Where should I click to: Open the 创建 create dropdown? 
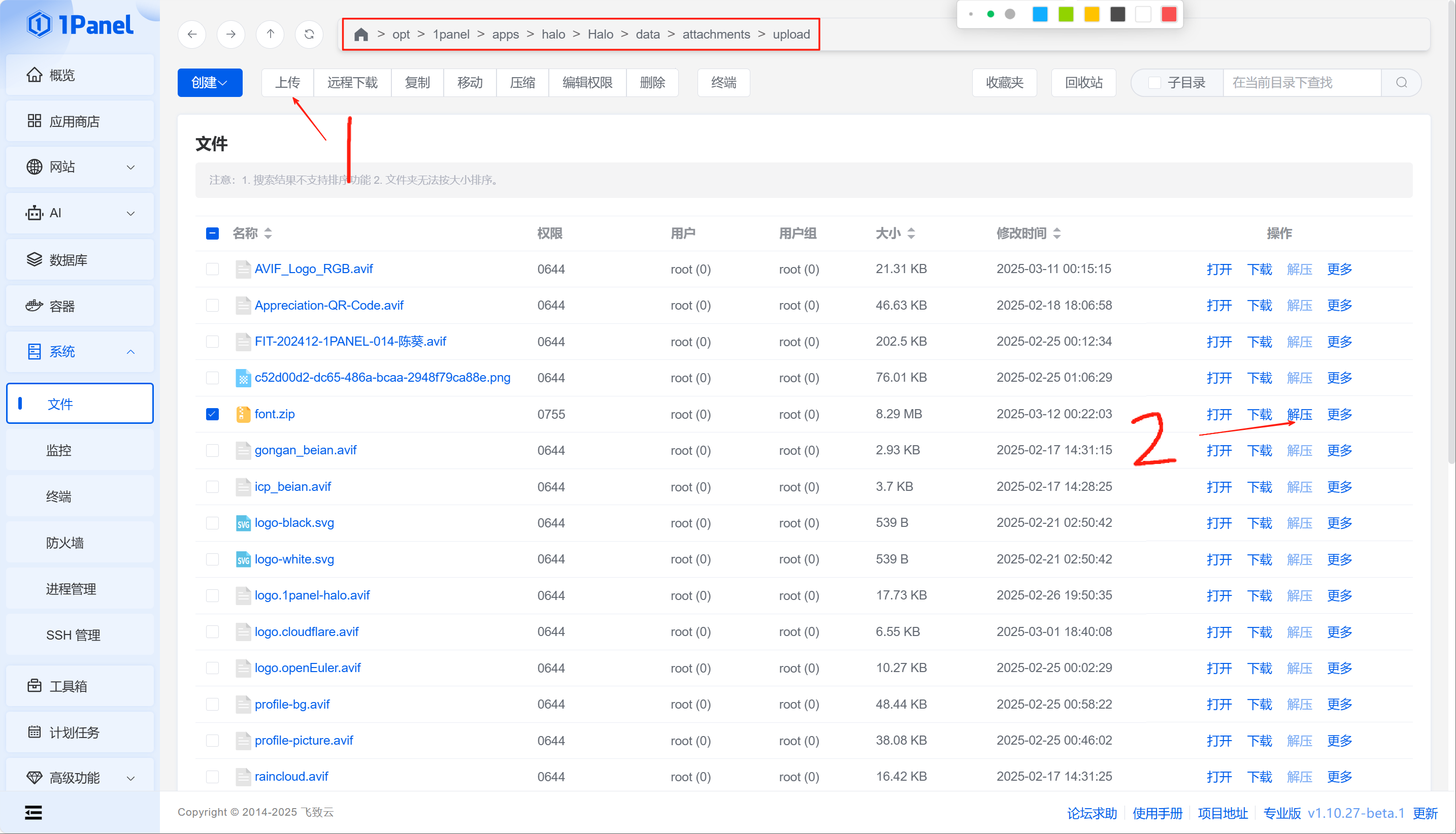(x=210, y=83)
